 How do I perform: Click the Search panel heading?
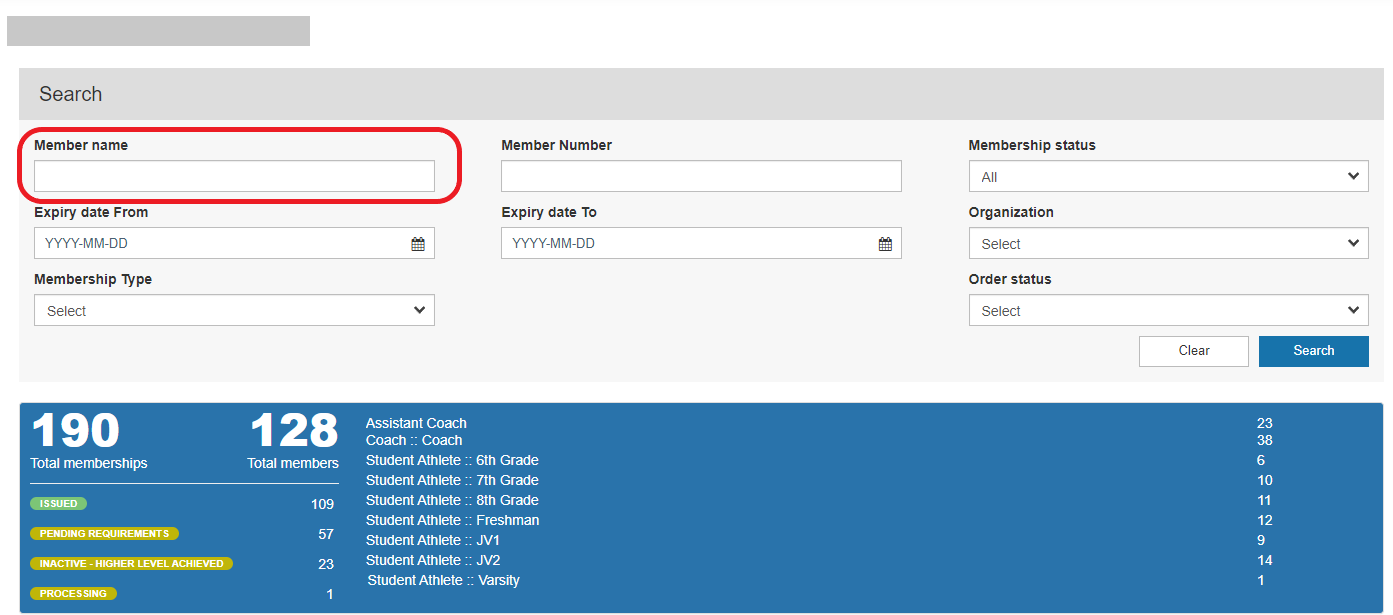tap(71, 94)
